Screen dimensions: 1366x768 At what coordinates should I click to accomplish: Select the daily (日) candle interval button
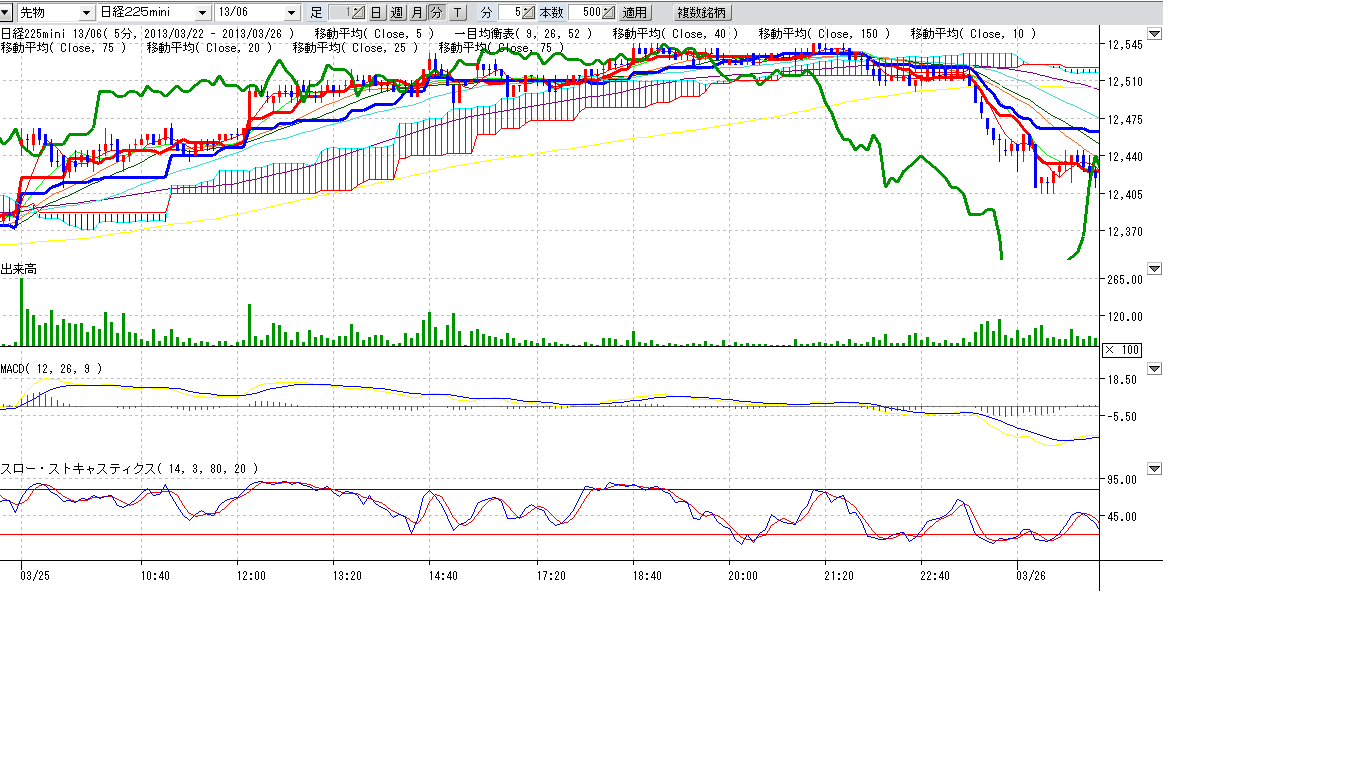(376, 13)
